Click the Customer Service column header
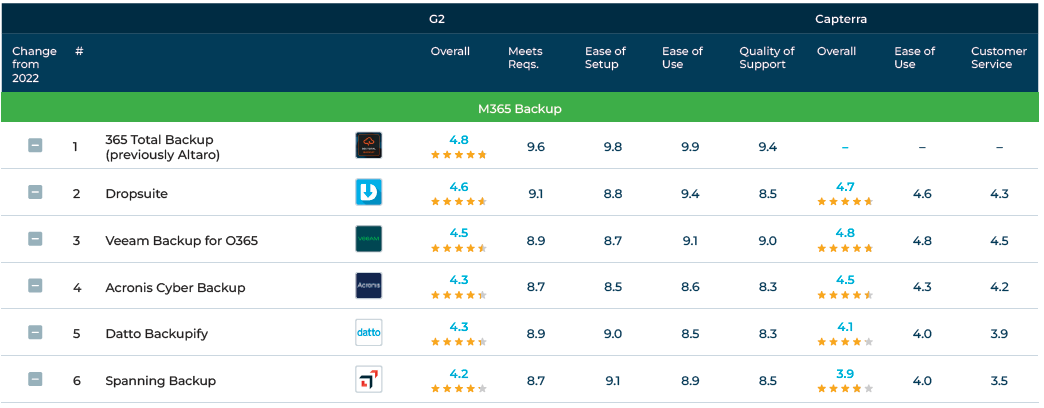Screen dimensions: 1044x408 (x=998, y=58)
